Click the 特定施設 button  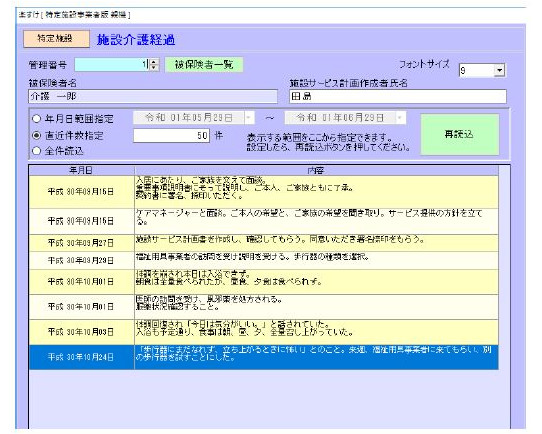tap(56, 39)
